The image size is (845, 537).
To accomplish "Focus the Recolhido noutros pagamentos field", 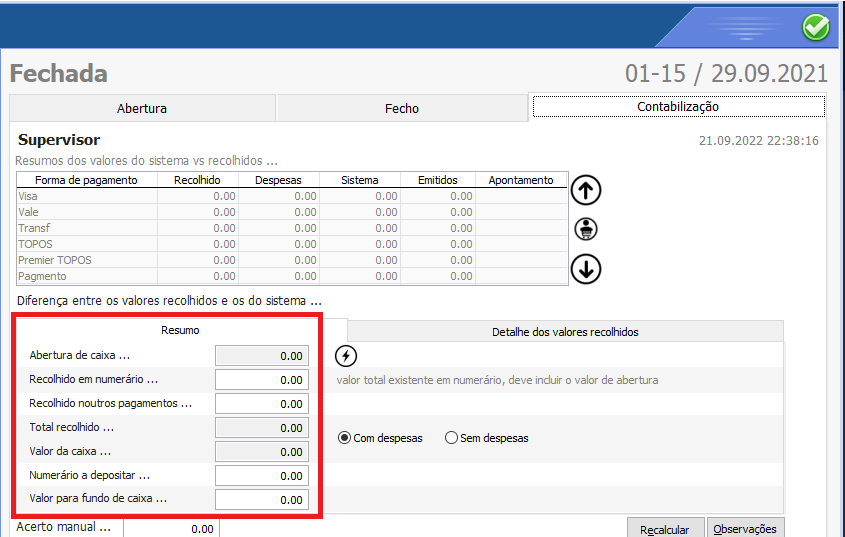I will [x=262, y=404].
